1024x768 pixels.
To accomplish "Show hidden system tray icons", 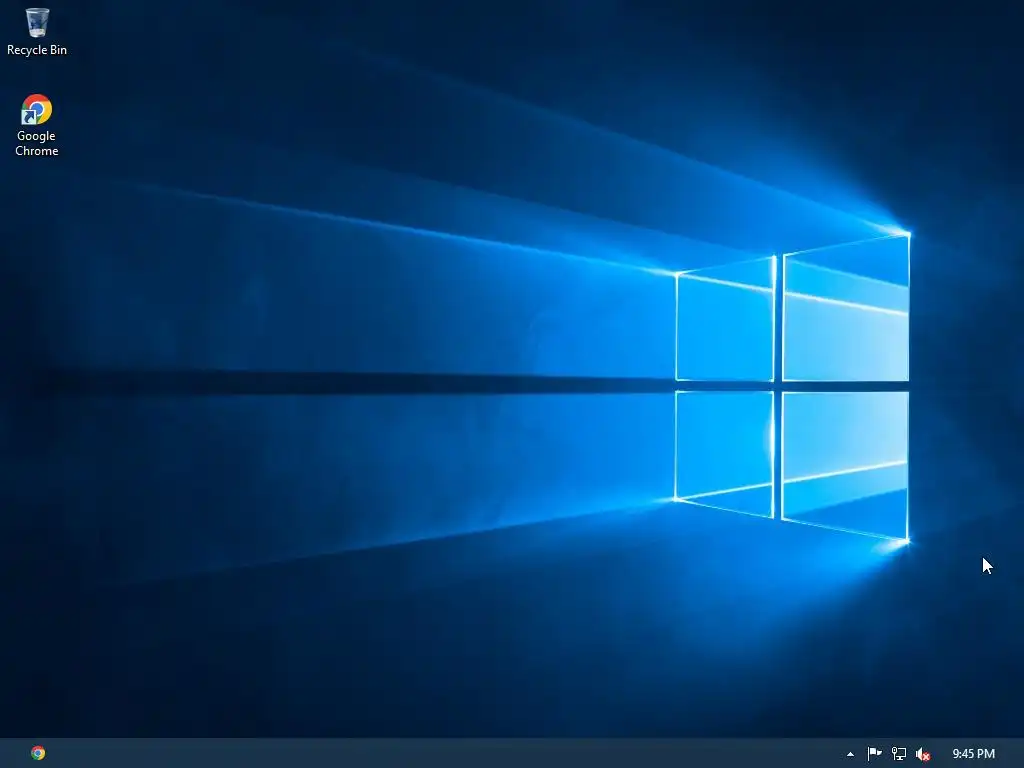I will coord(850,754).
